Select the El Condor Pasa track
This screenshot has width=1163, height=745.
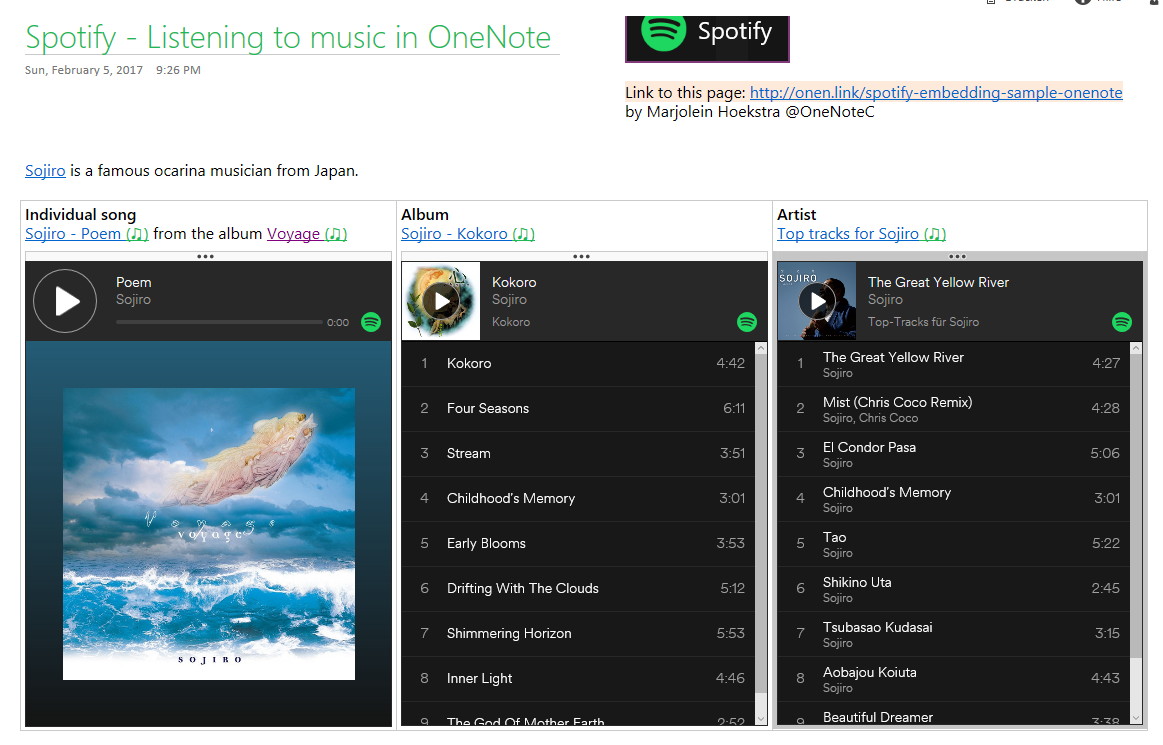(x=954, y=453)
